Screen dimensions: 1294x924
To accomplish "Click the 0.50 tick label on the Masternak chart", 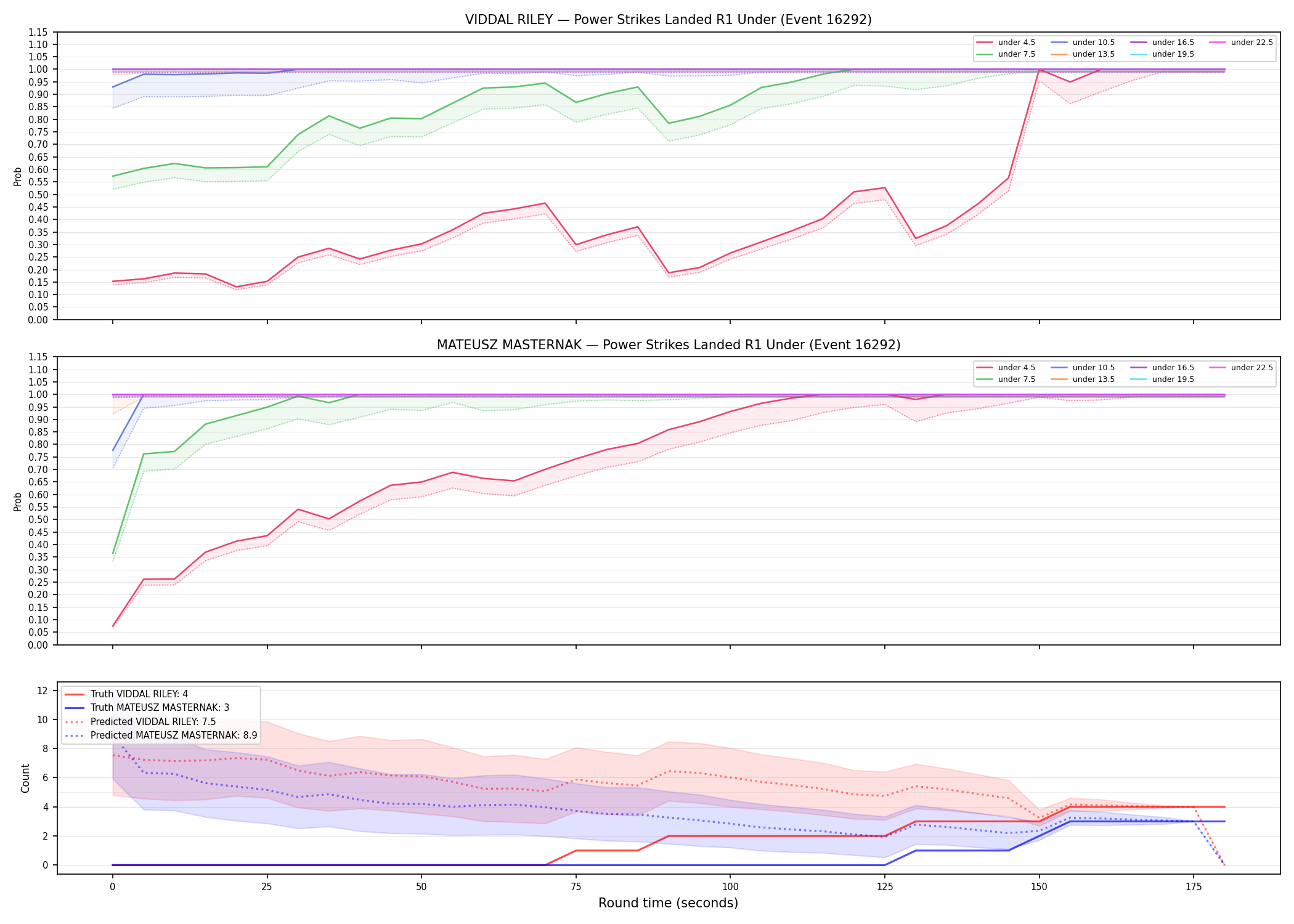I will click(38, 520).
